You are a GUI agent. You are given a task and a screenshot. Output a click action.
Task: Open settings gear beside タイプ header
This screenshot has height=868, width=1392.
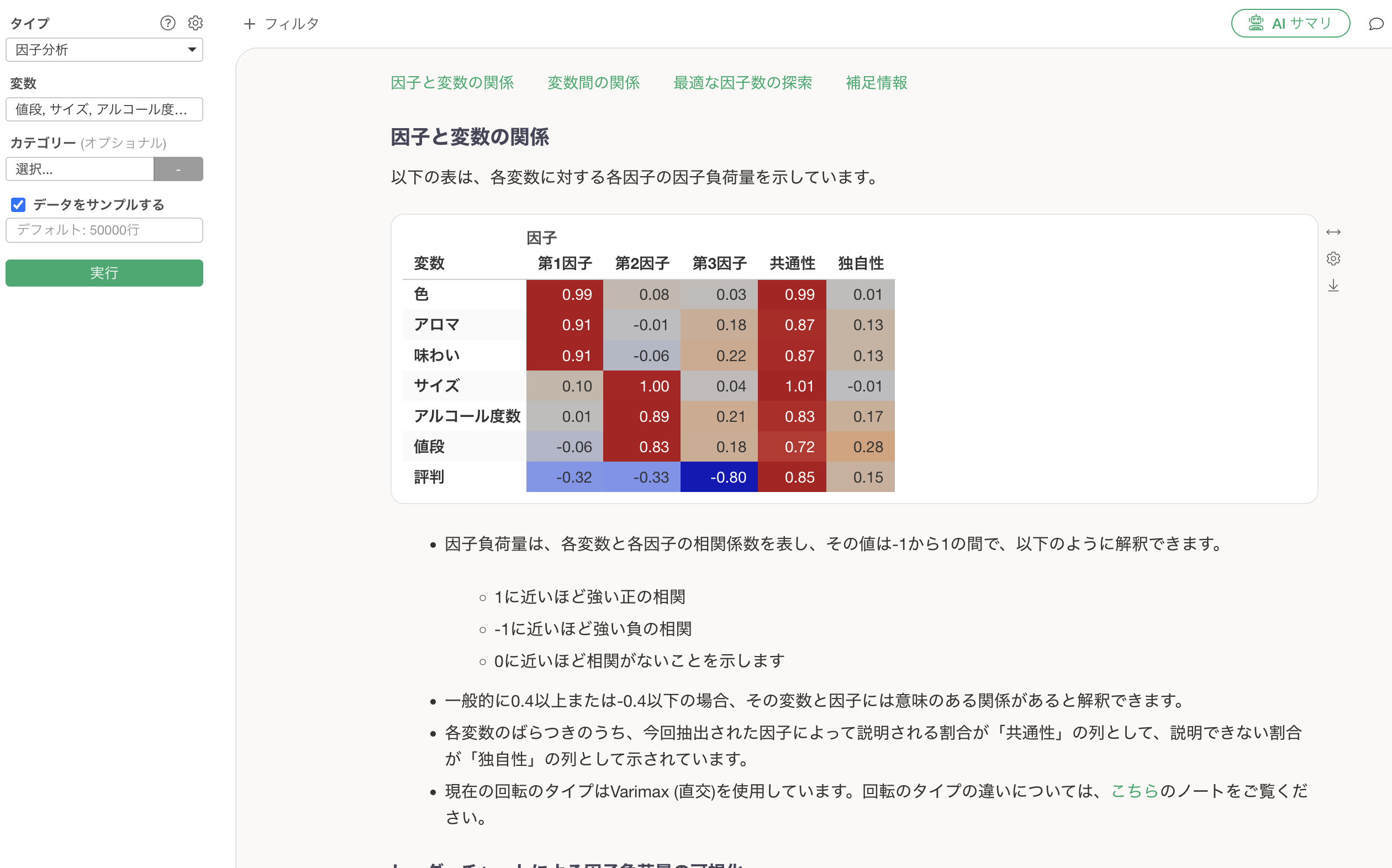click(195, 23)
